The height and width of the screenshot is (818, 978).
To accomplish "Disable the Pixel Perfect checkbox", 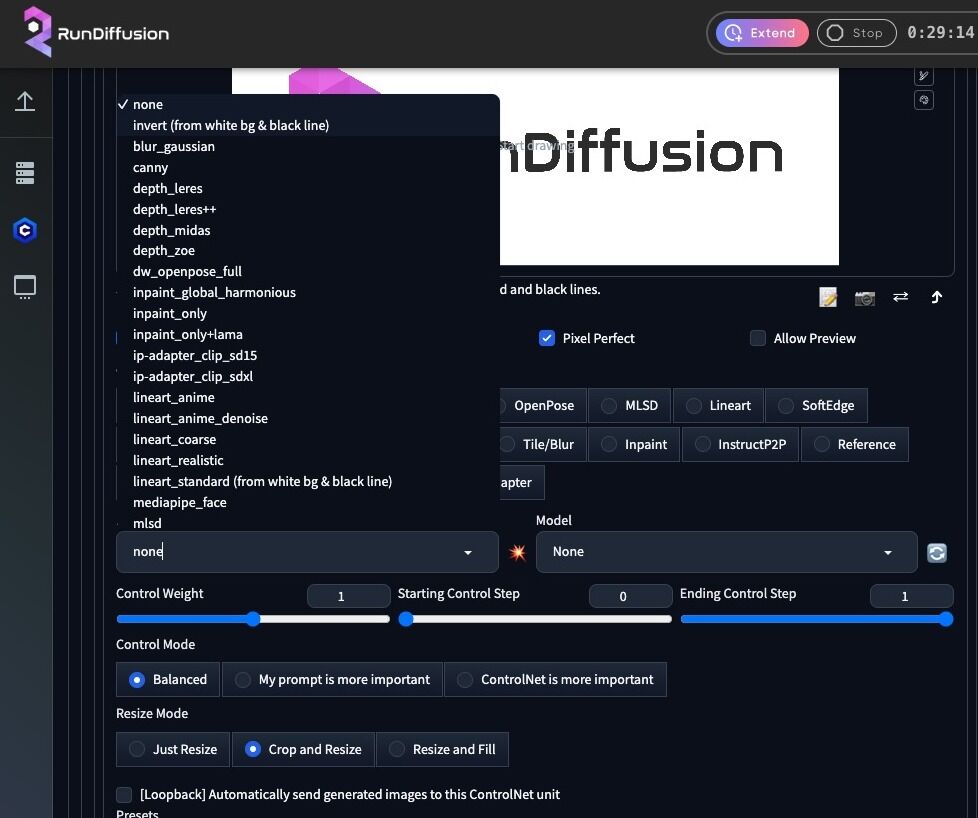I will click(546, 338).
